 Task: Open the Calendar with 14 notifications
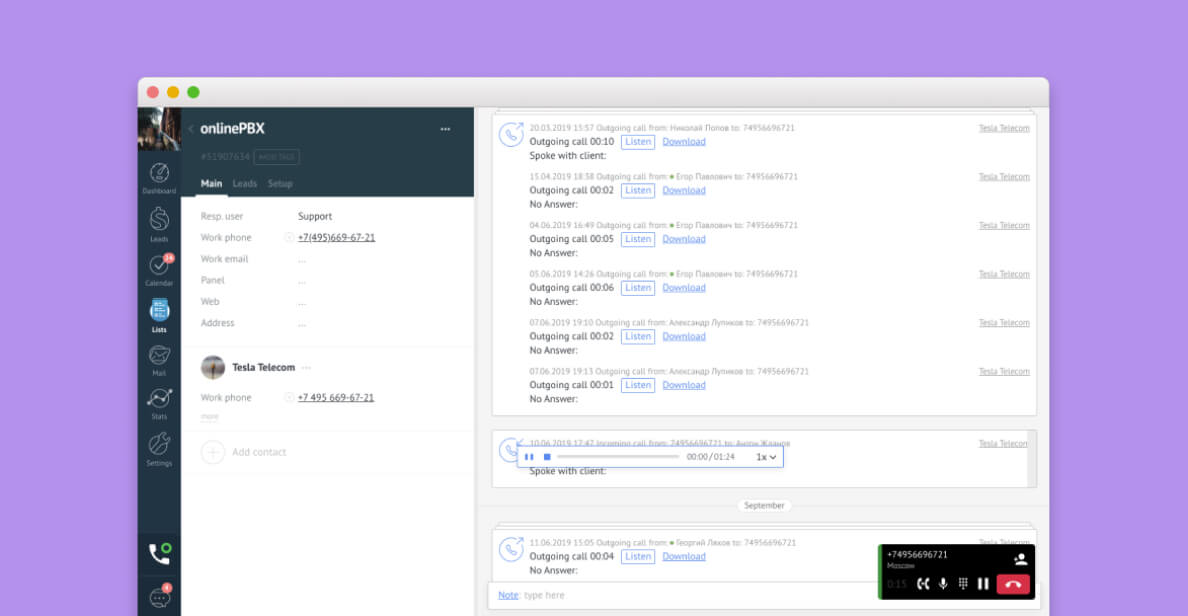pos(159,268)
